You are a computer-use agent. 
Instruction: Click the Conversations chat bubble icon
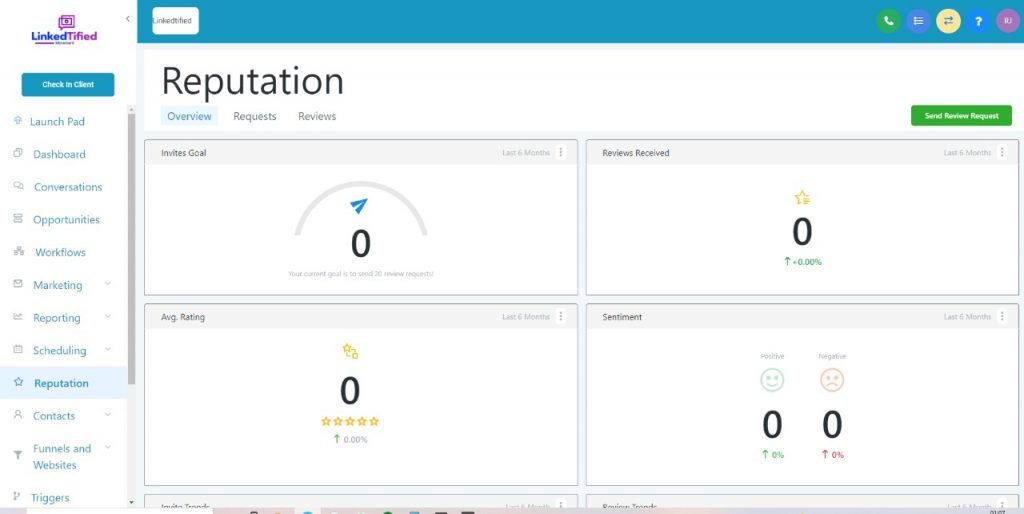18,186
